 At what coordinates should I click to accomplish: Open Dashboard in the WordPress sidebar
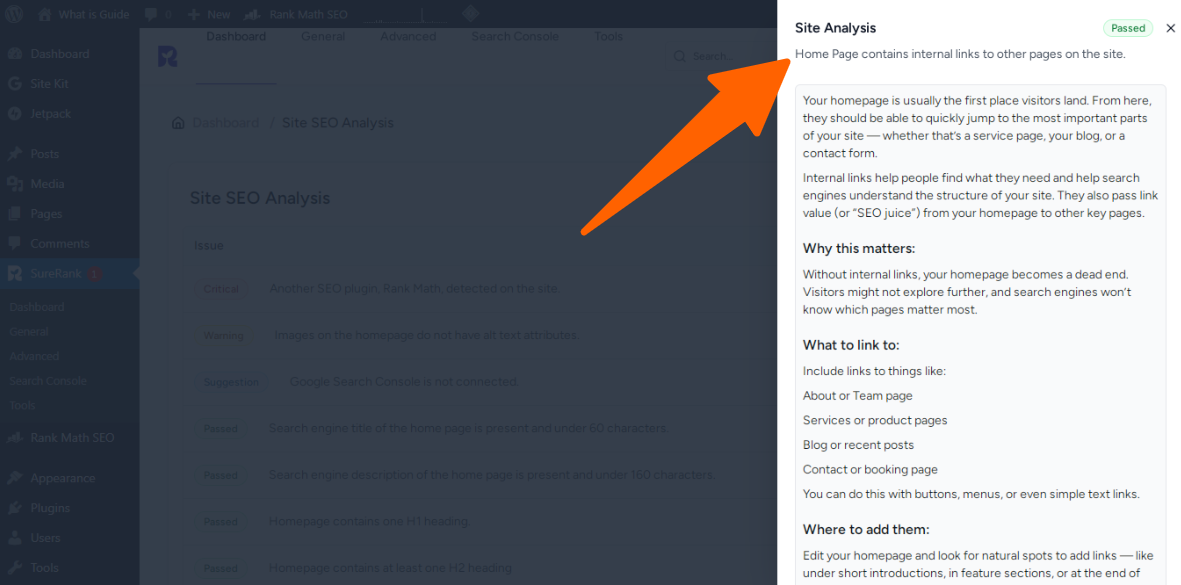pyautogui.click(x=60, y=54)
